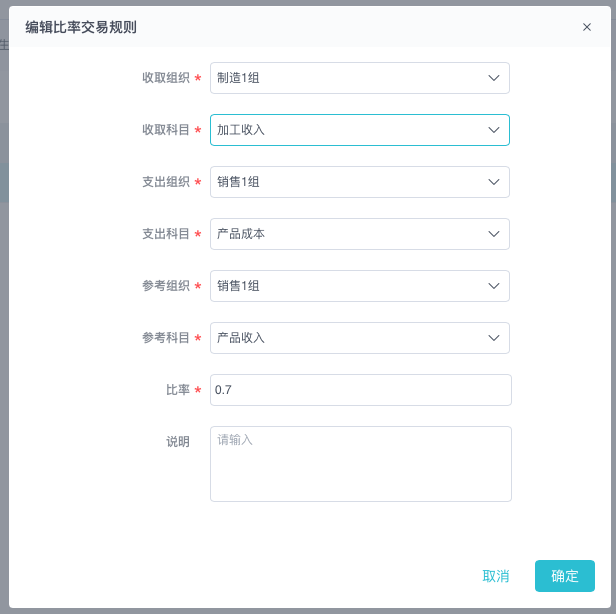Click the chevron arrow in 支出组织 field
The image size is (616, 614).
click(493, 182)
